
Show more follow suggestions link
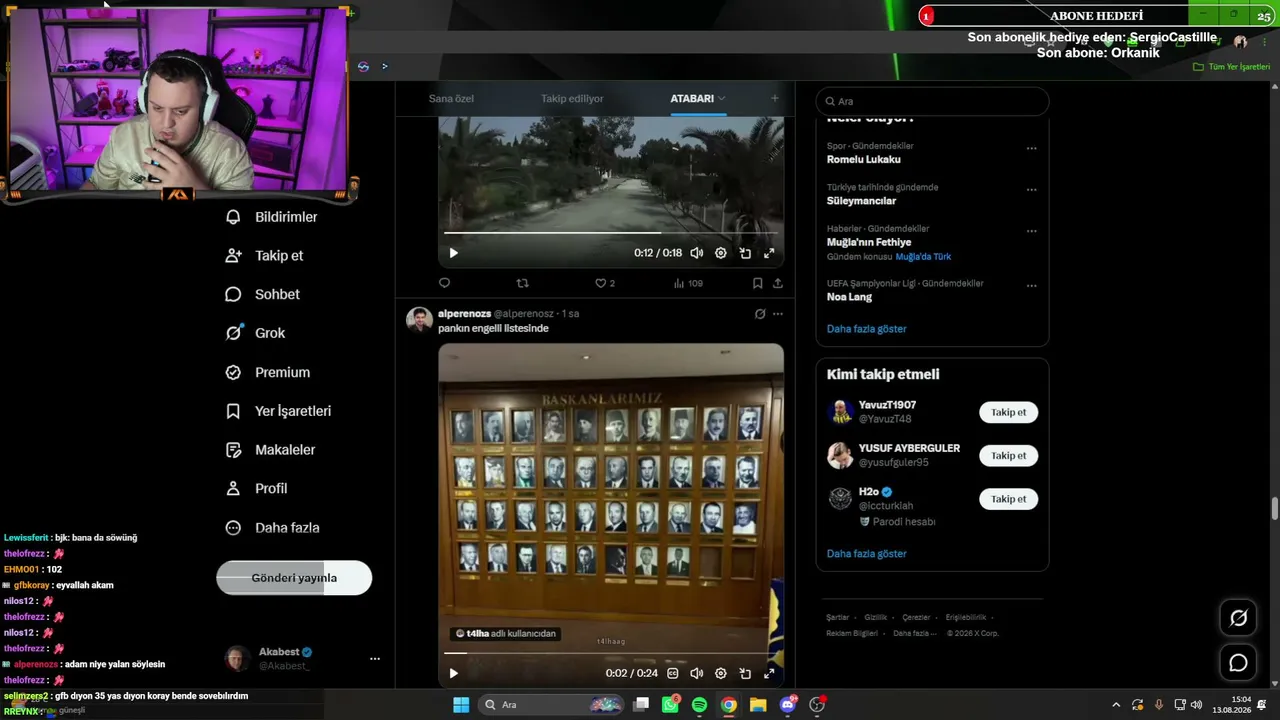(867, 553)
